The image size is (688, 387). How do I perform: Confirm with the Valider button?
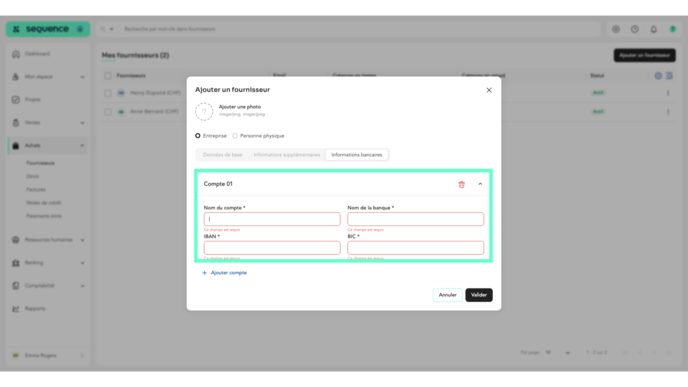[x=479, y=295]
